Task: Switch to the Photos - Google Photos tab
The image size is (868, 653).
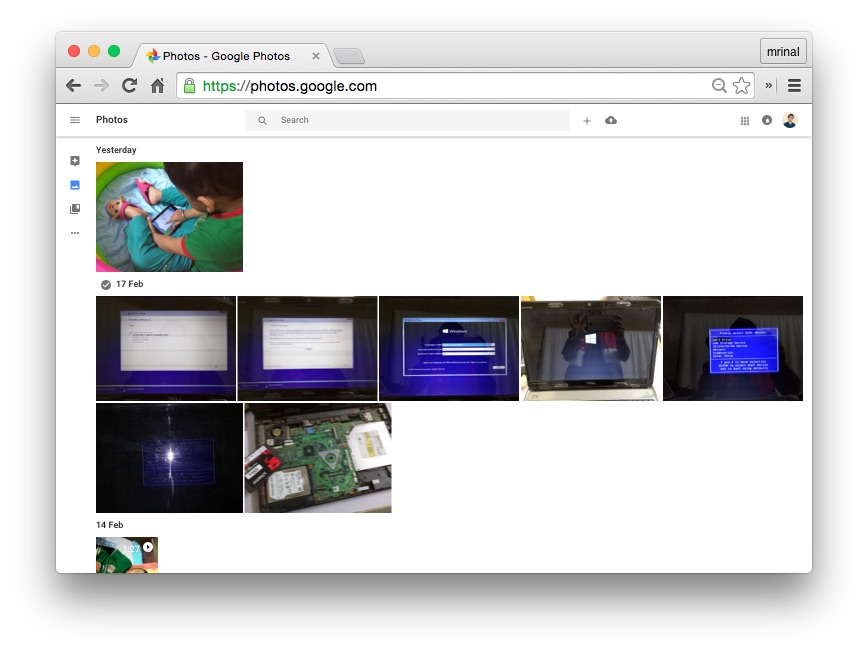Action: pos(227,56)
